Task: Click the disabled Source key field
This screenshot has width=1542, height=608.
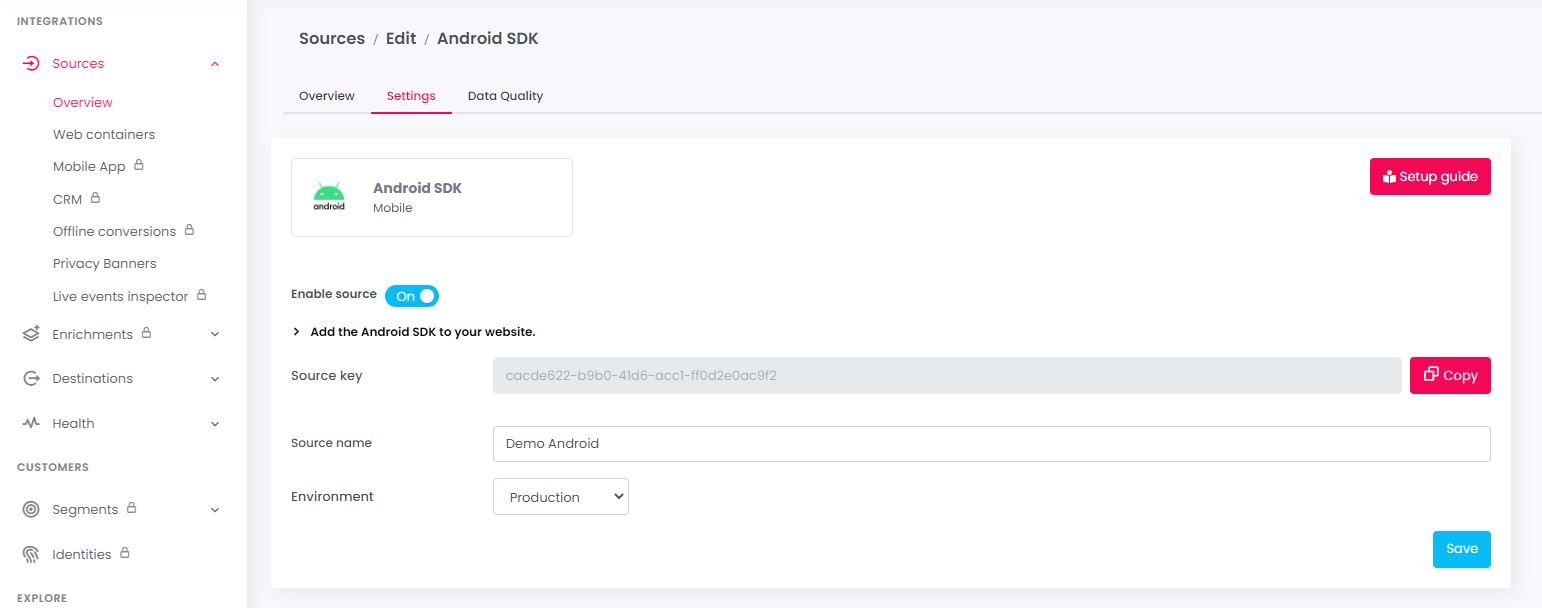Action: click(x=947, y=375)
